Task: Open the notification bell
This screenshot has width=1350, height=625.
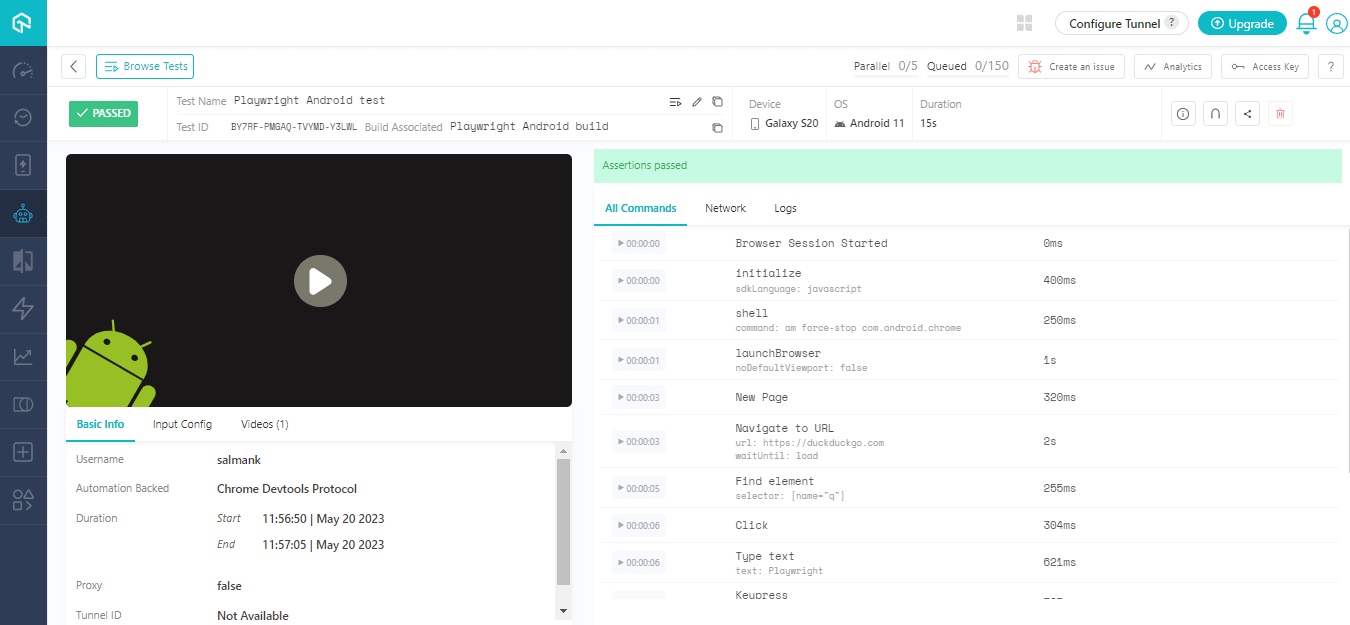Action: [1306, 23]
